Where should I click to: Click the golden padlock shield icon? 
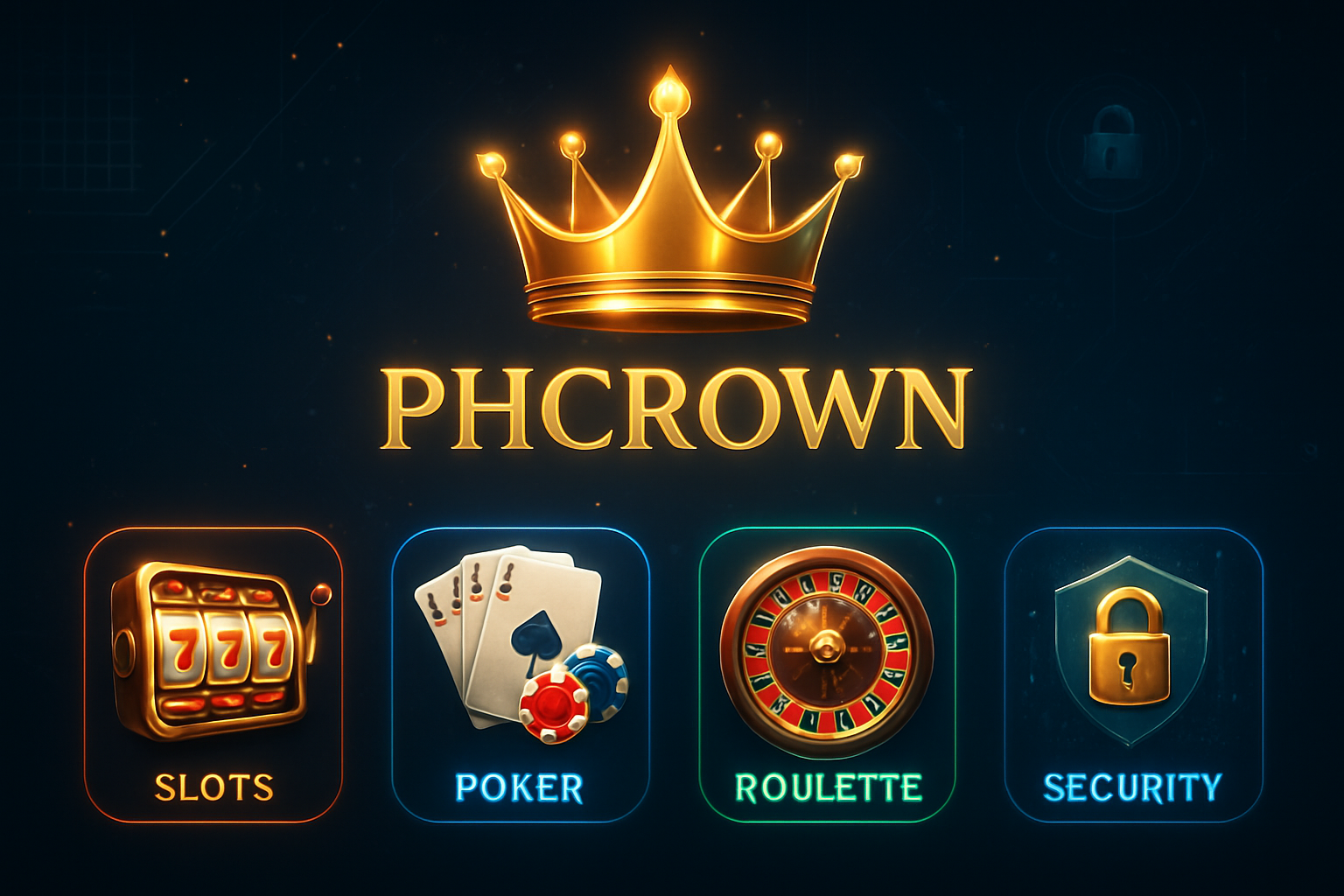pos(1131,648)
